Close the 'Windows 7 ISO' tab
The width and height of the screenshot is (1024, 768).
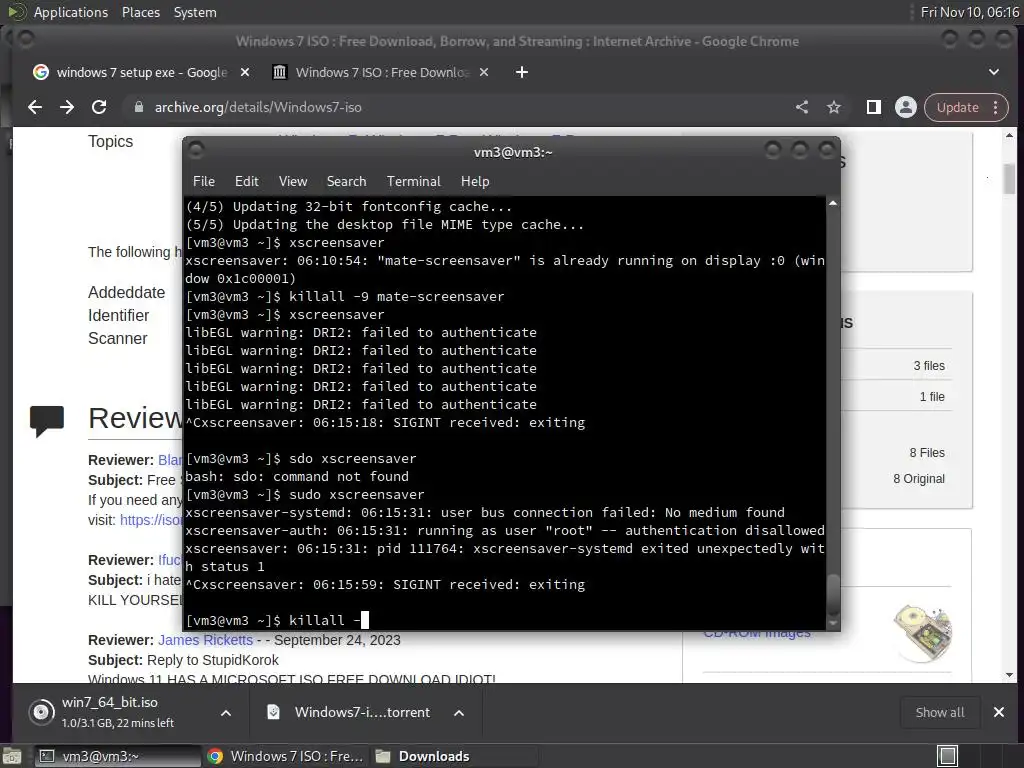click(484, 72)
